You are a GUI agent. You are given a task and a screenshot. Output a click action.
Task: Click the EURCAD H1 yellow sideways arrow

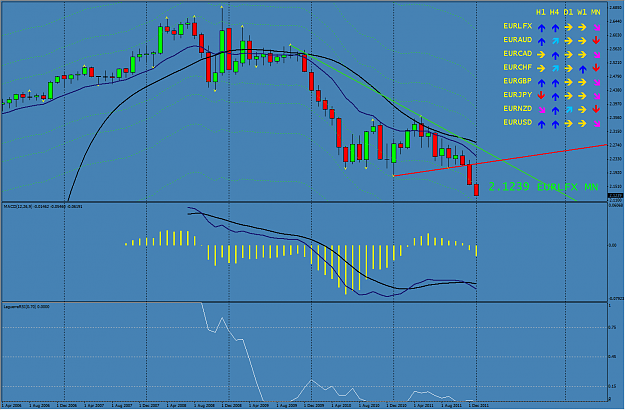[x=541, y=55]
